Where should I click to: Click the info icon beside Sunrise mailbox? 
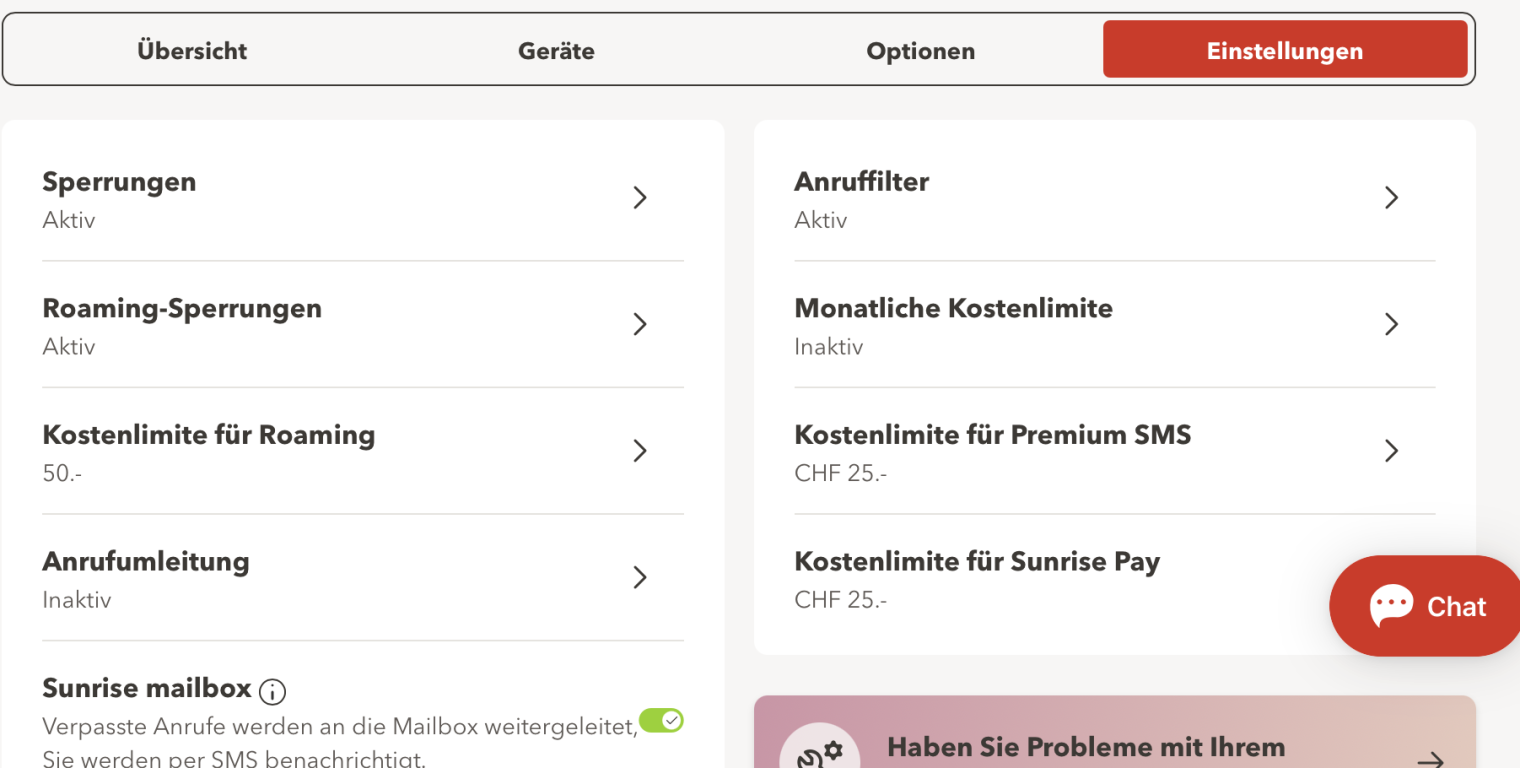point(272,691)
